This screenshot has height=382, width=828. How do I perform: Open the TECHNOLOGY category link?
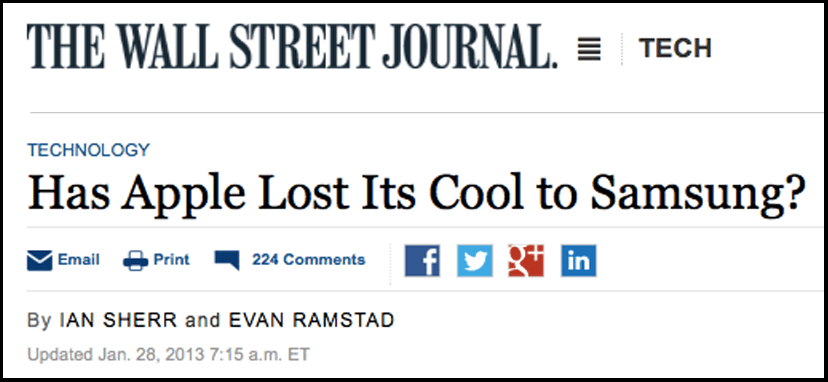pyautogui.click(x=89, y=150)
